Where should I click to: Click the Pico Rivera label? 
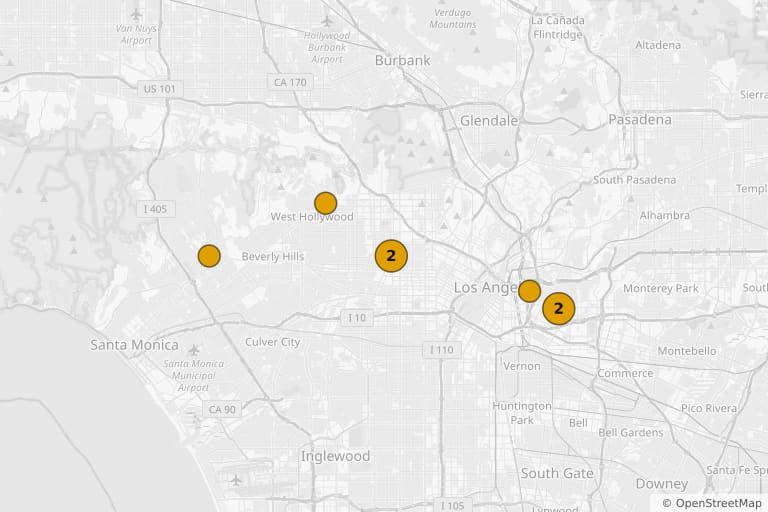[709, 408]
